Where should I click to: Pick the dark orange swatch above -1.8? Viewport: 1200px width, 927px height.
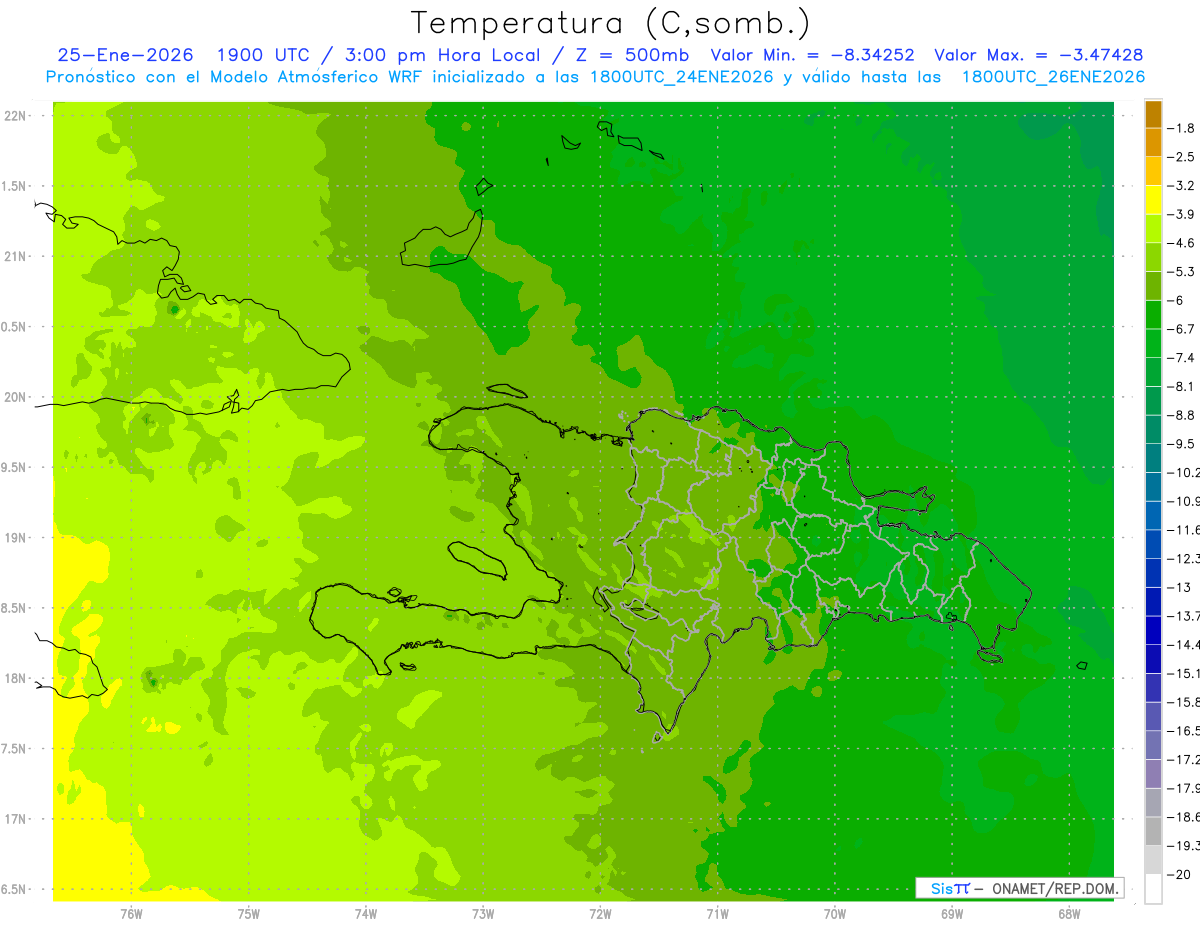1153,114
